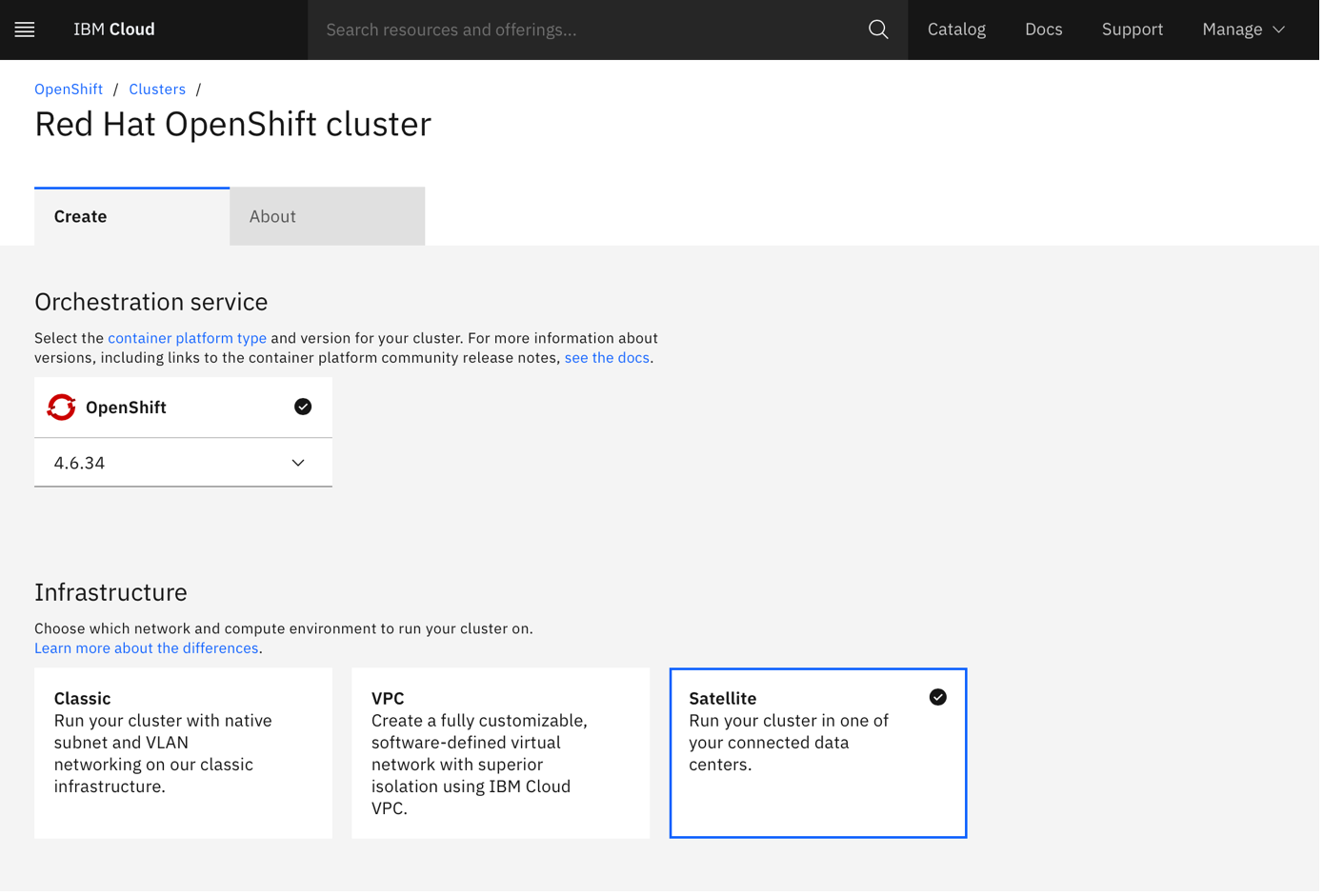The image size is (1324, 896).
Task: Click the red OpenShift logo icon
Action: pos(62,408)
